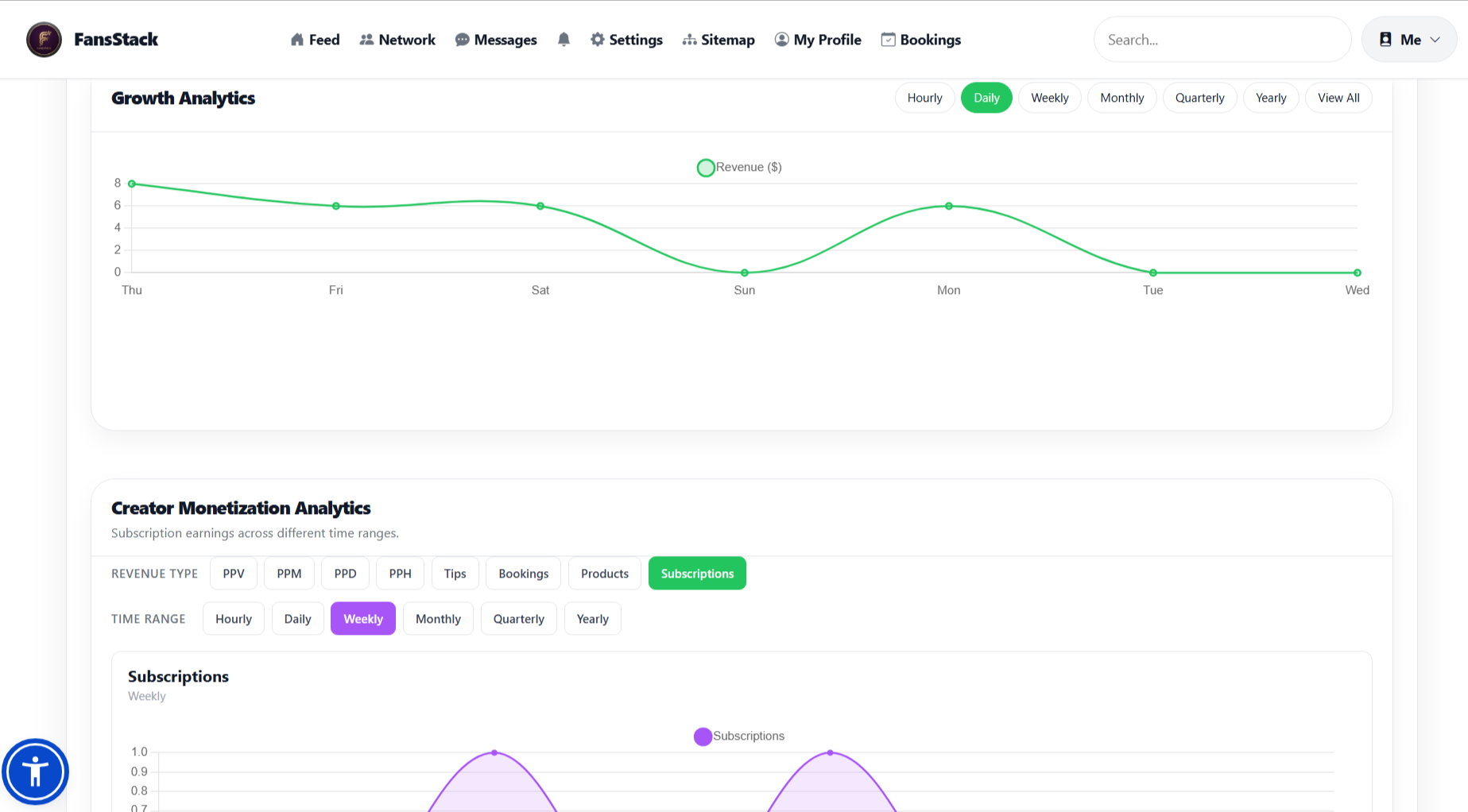Open the notifications bell icon
This screenshot has height=812, width=1468.
pos(564,40)
